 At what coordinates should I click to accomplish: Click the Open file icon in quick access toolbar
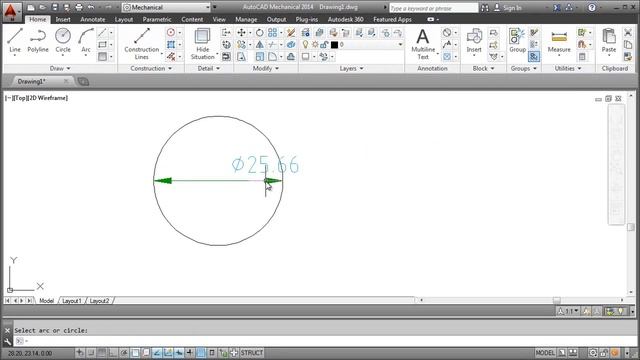click(42, 7)
